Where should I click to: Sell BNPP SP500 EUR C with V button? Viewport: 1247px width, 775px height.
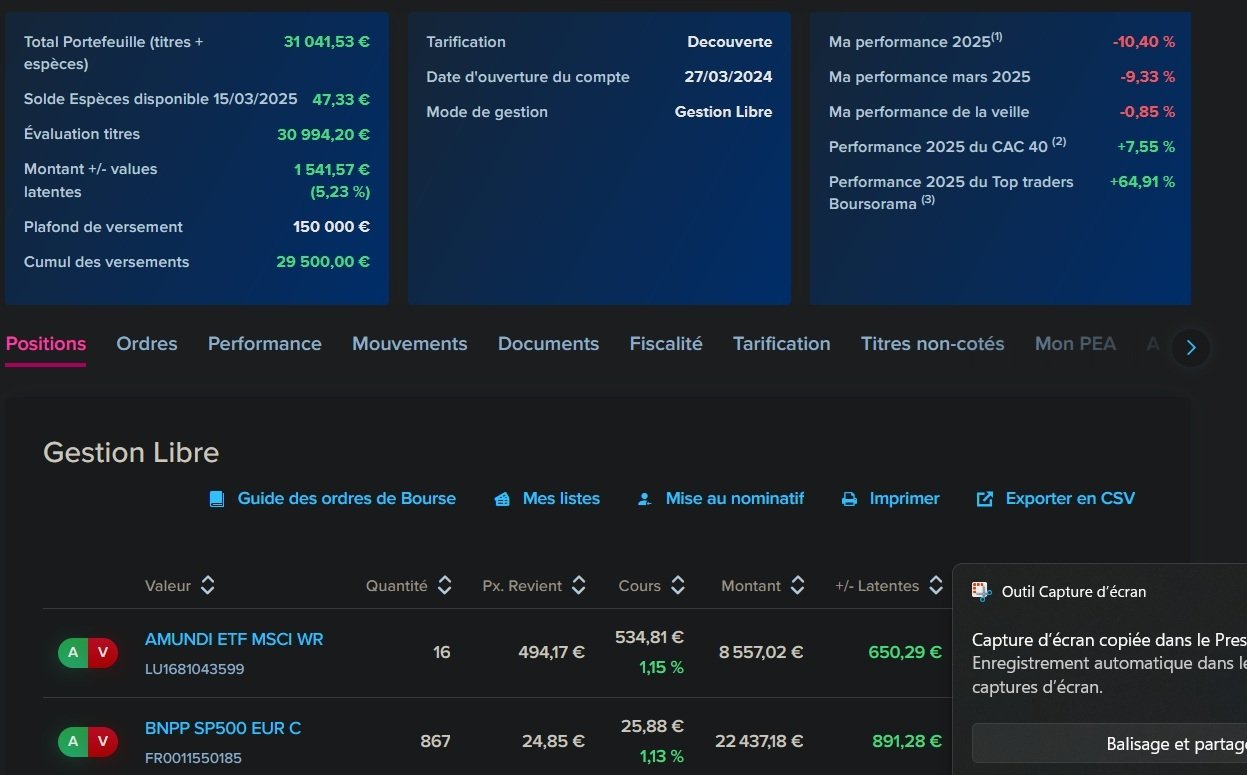103,742
